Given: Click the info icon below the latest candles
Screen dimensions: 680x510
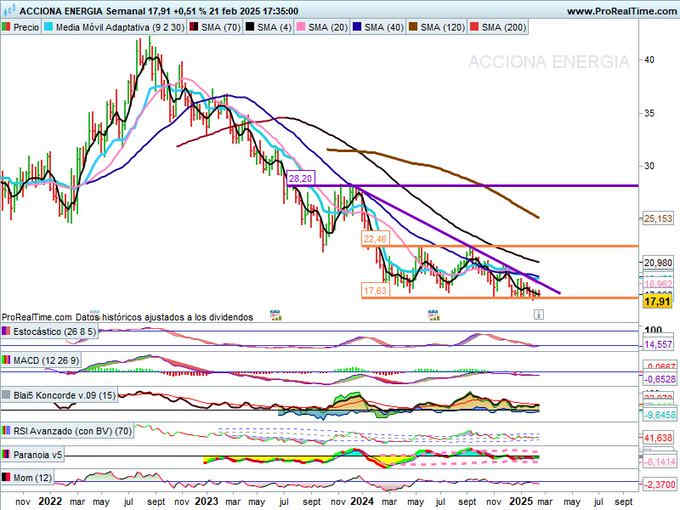Looking at the screenshot, I should (538, 314).
